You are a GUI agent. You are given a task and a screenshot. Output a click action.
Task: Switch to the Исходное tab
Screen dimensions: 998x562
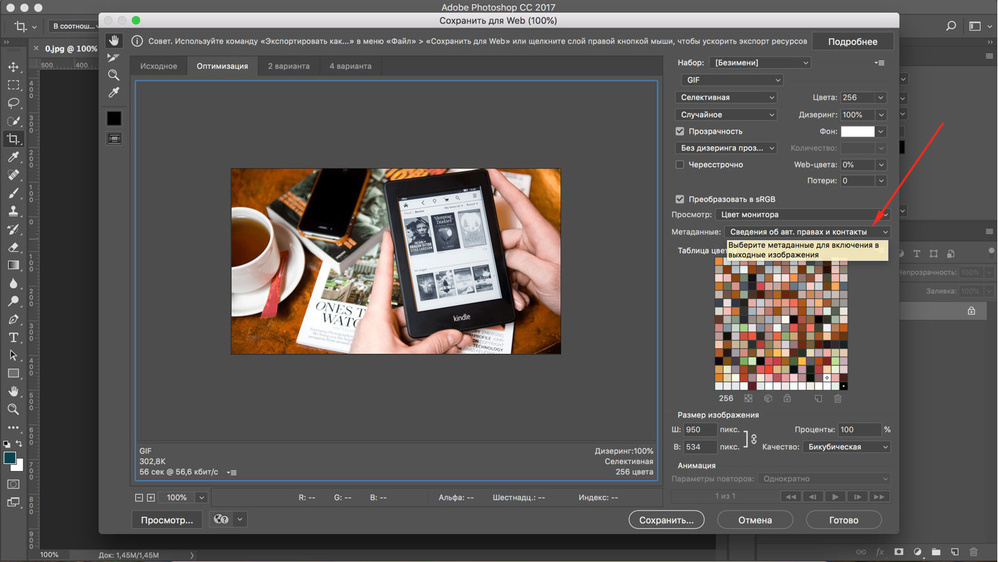coord(158,66)
